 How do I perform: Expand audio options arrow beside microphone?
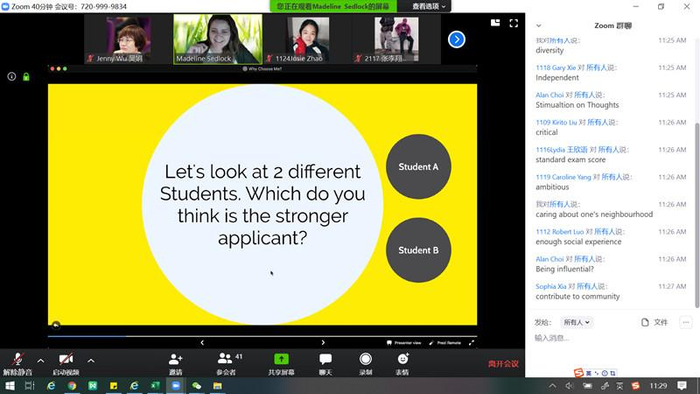point(41,361)
